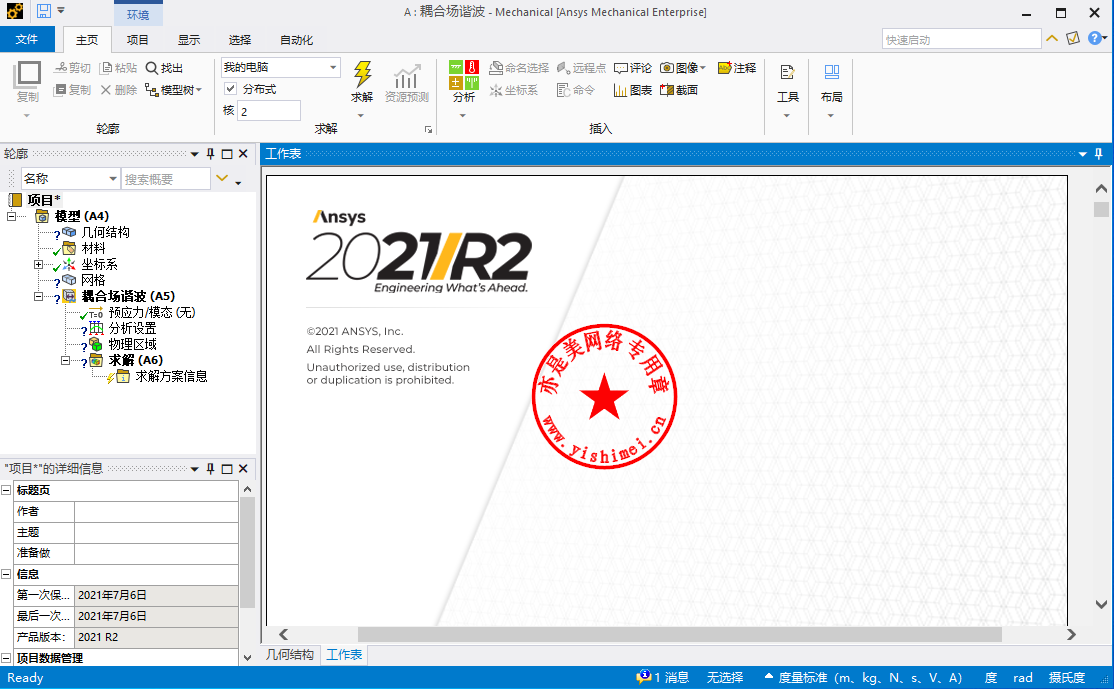Image resolution: width=1114 pixels, height=689 pixels.
Task: Collapse the 标题页 details section
Action: [6, 490]
